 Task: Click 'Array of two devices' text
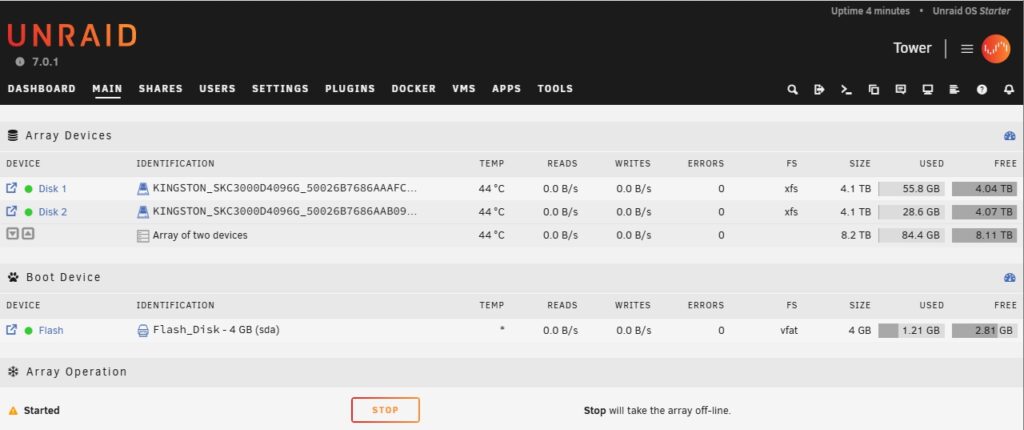click(x=200, y=235)
